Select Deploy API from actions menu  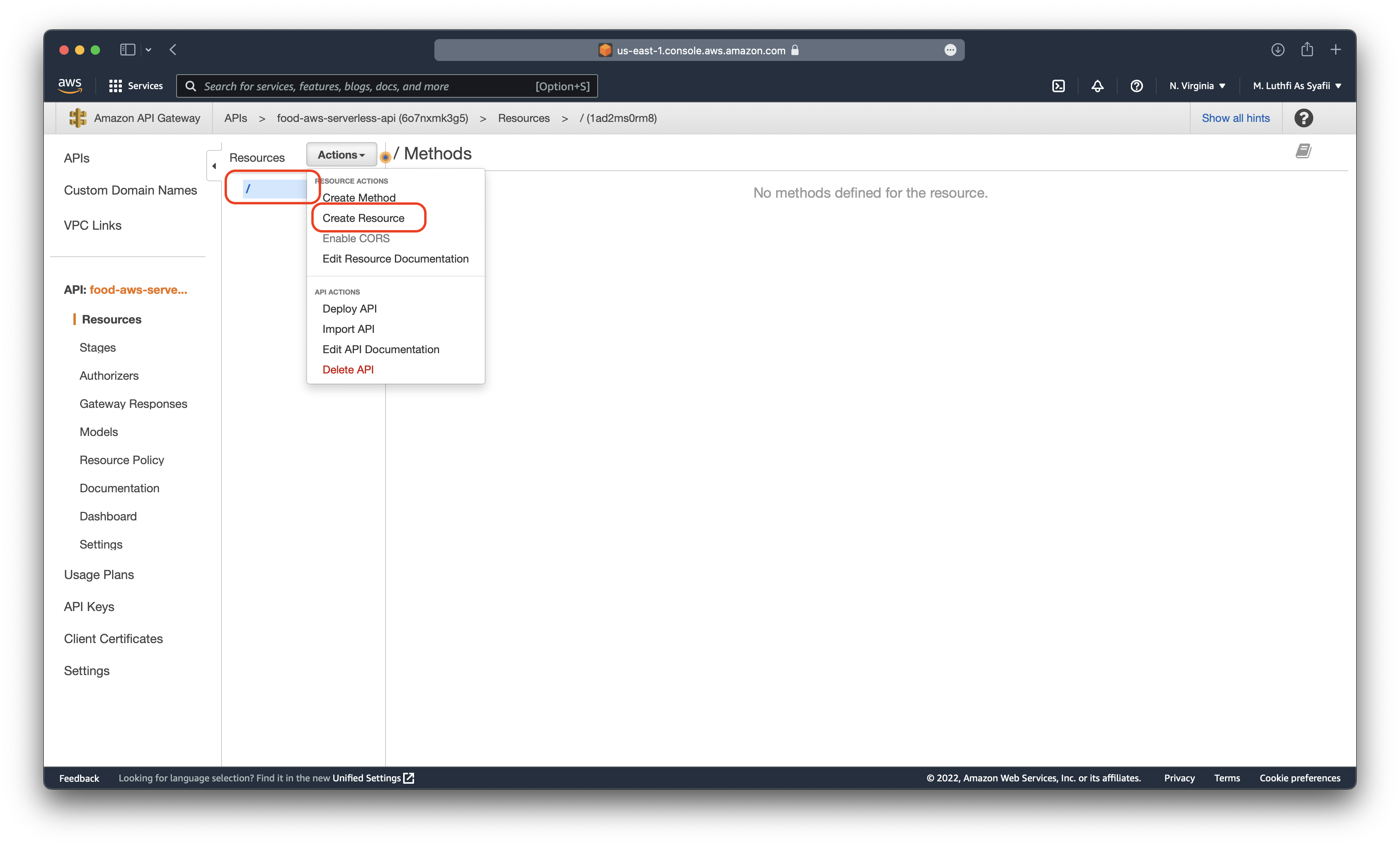(349, 308)
